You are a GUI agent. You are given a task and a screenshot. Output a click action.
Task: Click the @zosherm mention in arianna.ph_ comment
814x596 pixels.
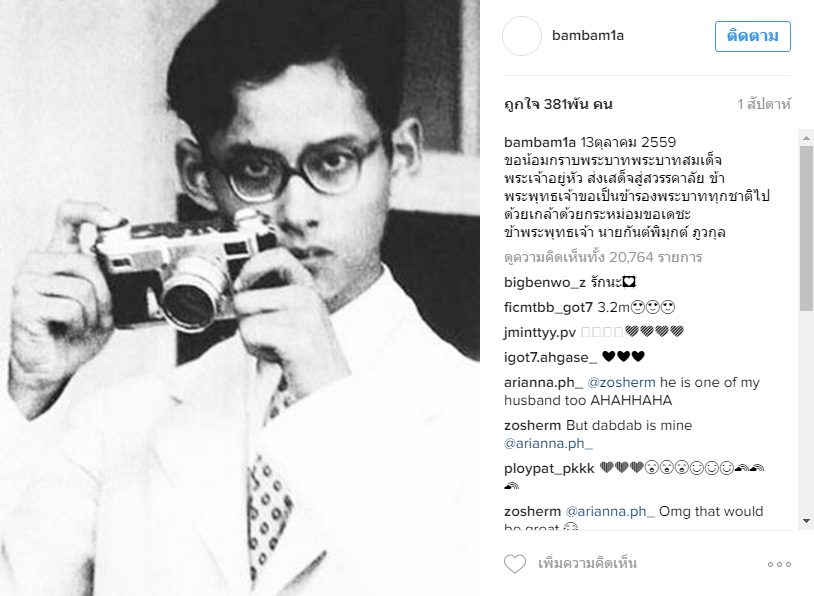pos(621,383)
